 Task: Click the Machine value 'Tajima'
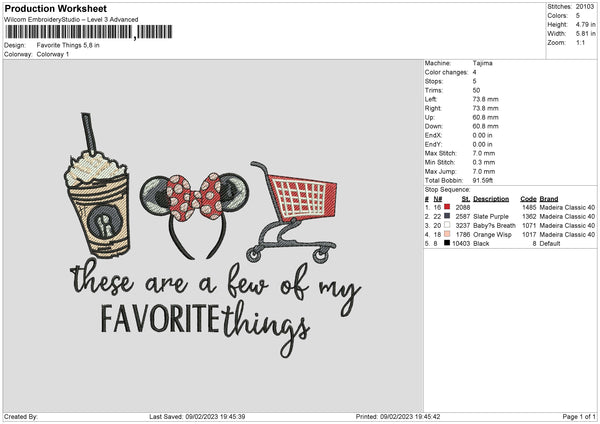(x=483, y=63)
